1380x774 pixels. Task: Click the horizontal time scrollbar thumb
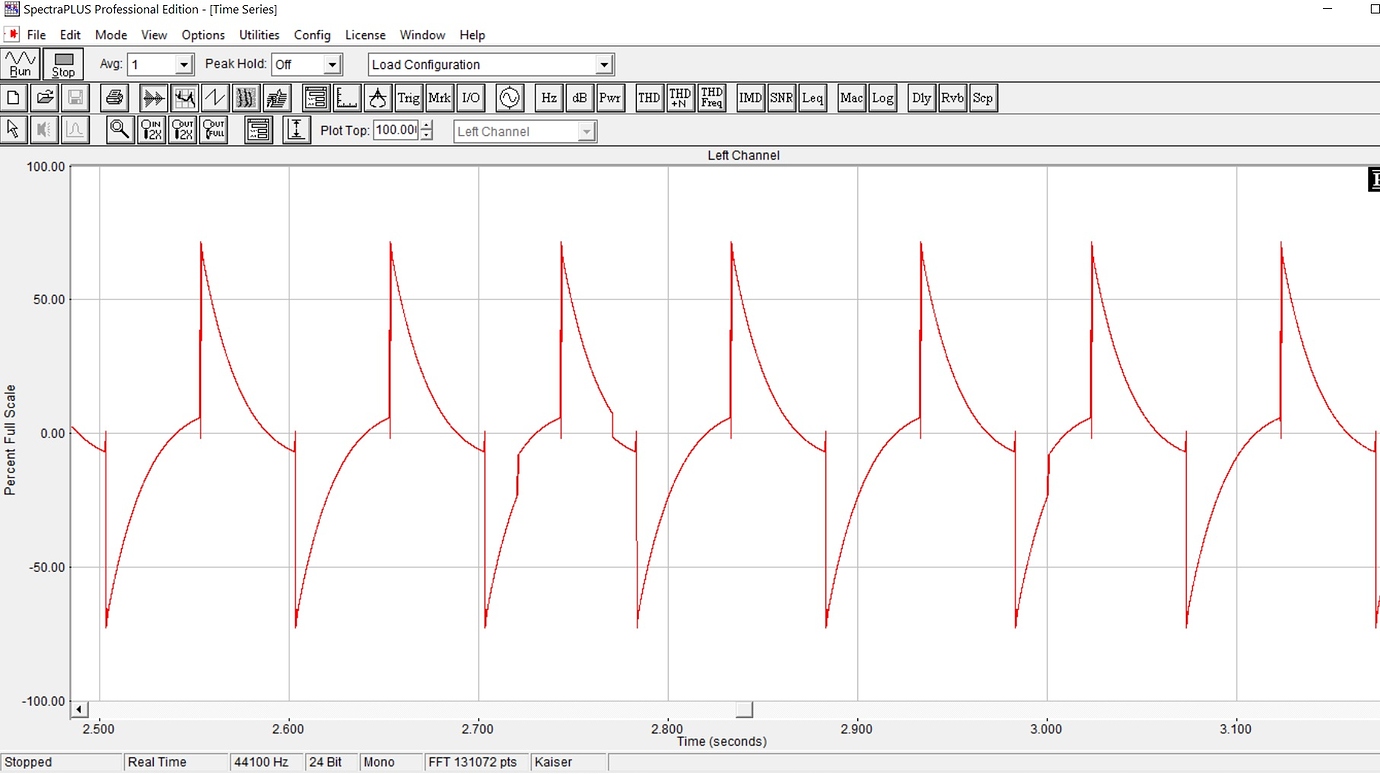[x=744, y=710]
